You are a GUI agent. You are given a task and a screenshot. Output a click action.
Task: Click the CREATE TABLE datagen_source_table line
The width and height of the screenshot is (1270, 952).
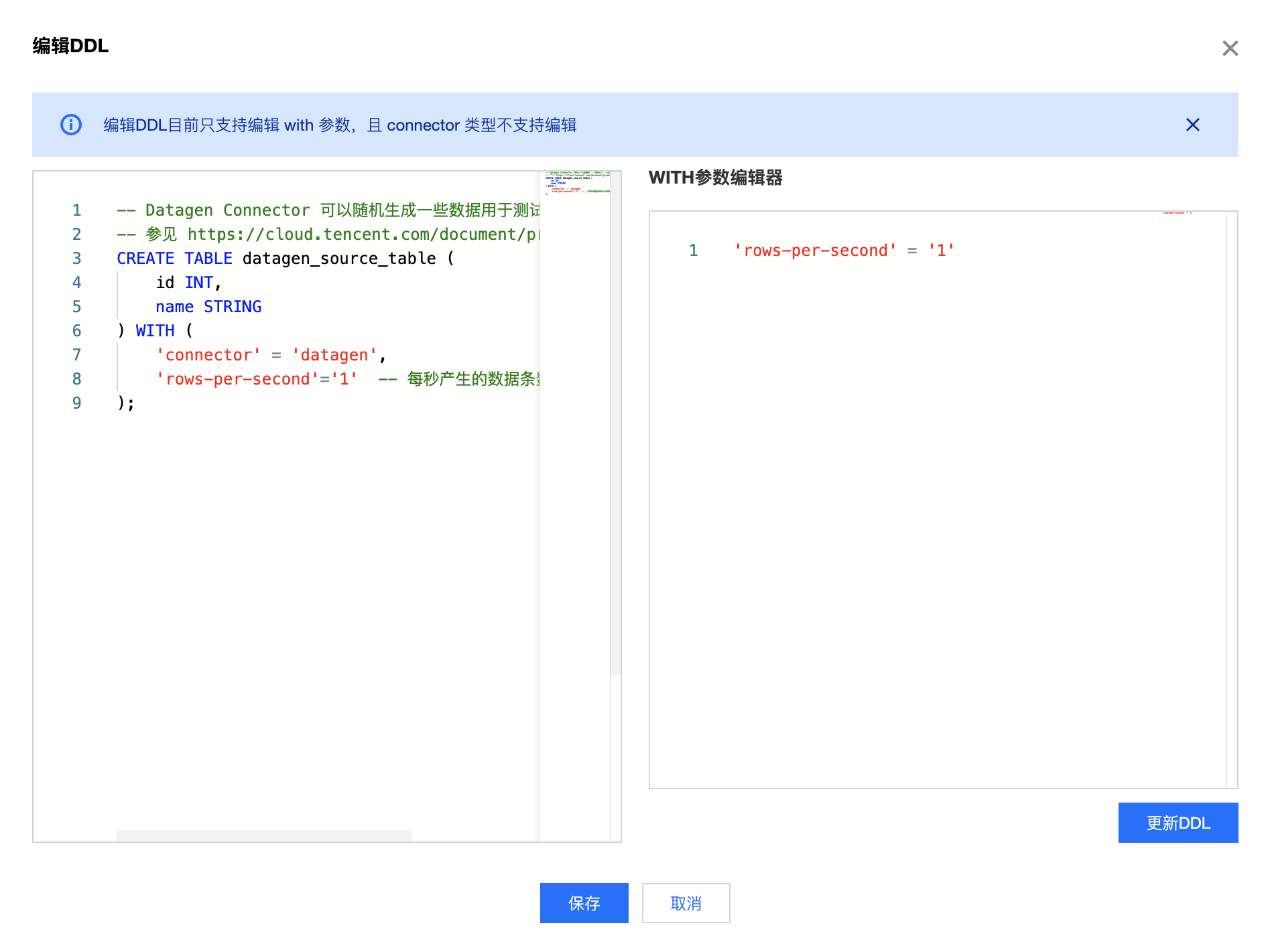pos(285,259)
